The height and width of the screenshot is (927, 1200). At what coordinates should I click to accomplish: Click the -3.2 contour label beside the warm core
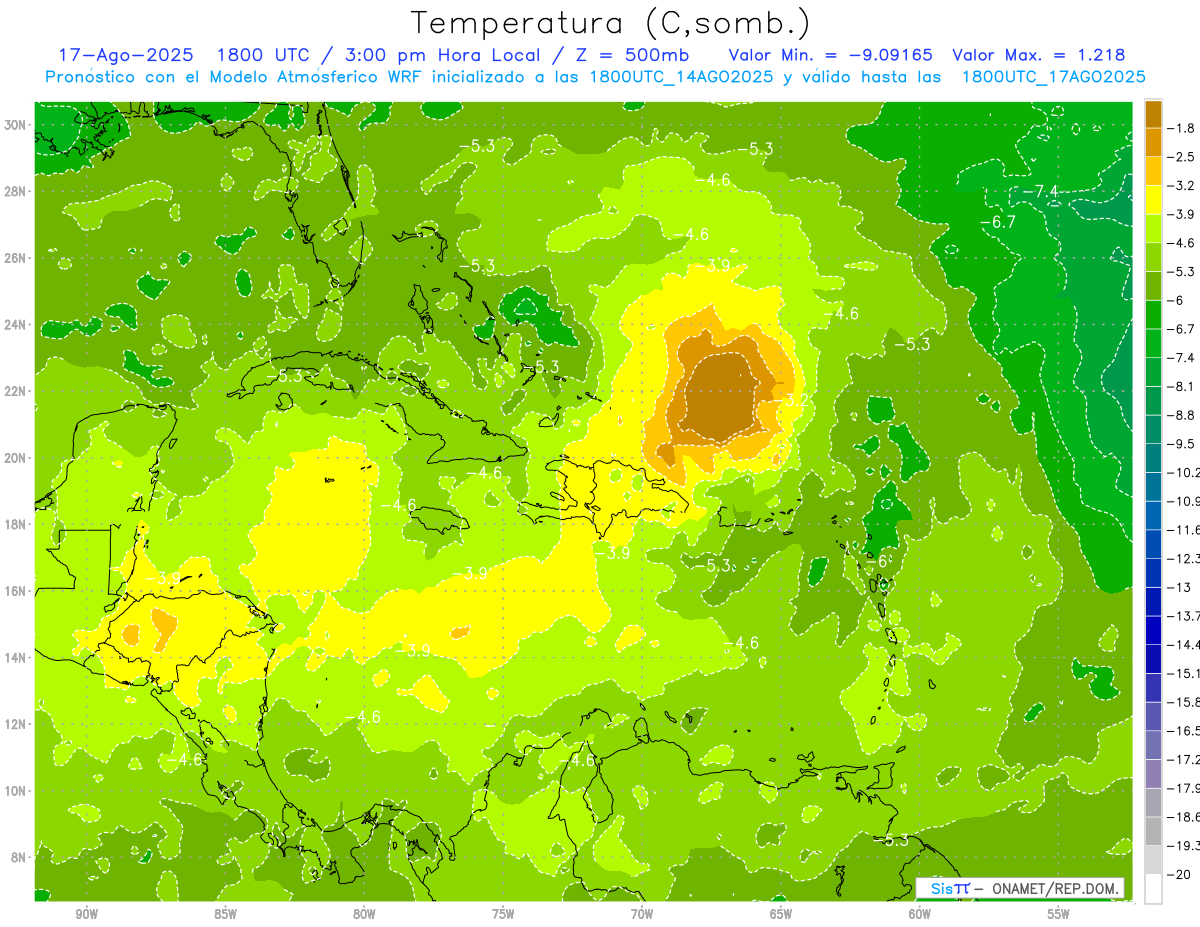793,399
